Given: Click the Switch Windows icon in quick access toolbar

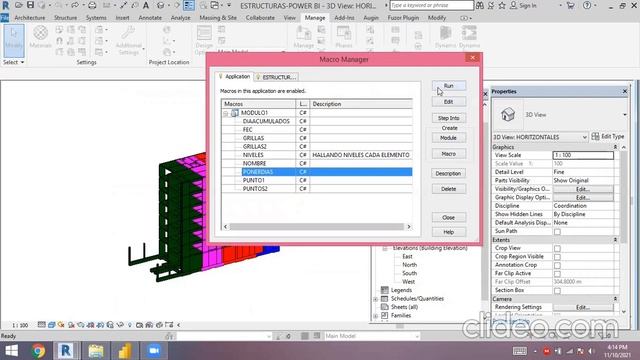Looking at the screenshot, I should click(215, 5).
